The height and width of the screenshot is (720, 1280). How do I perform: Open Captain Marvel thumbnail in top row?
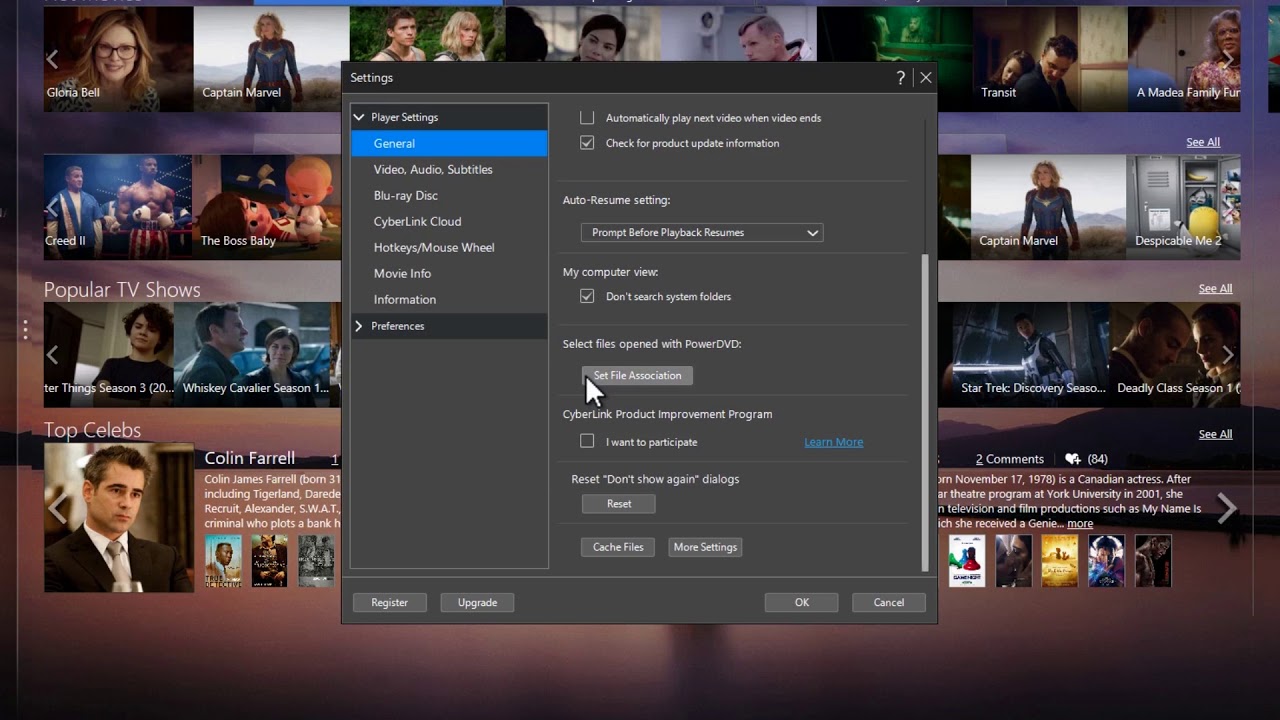point(271,58)
